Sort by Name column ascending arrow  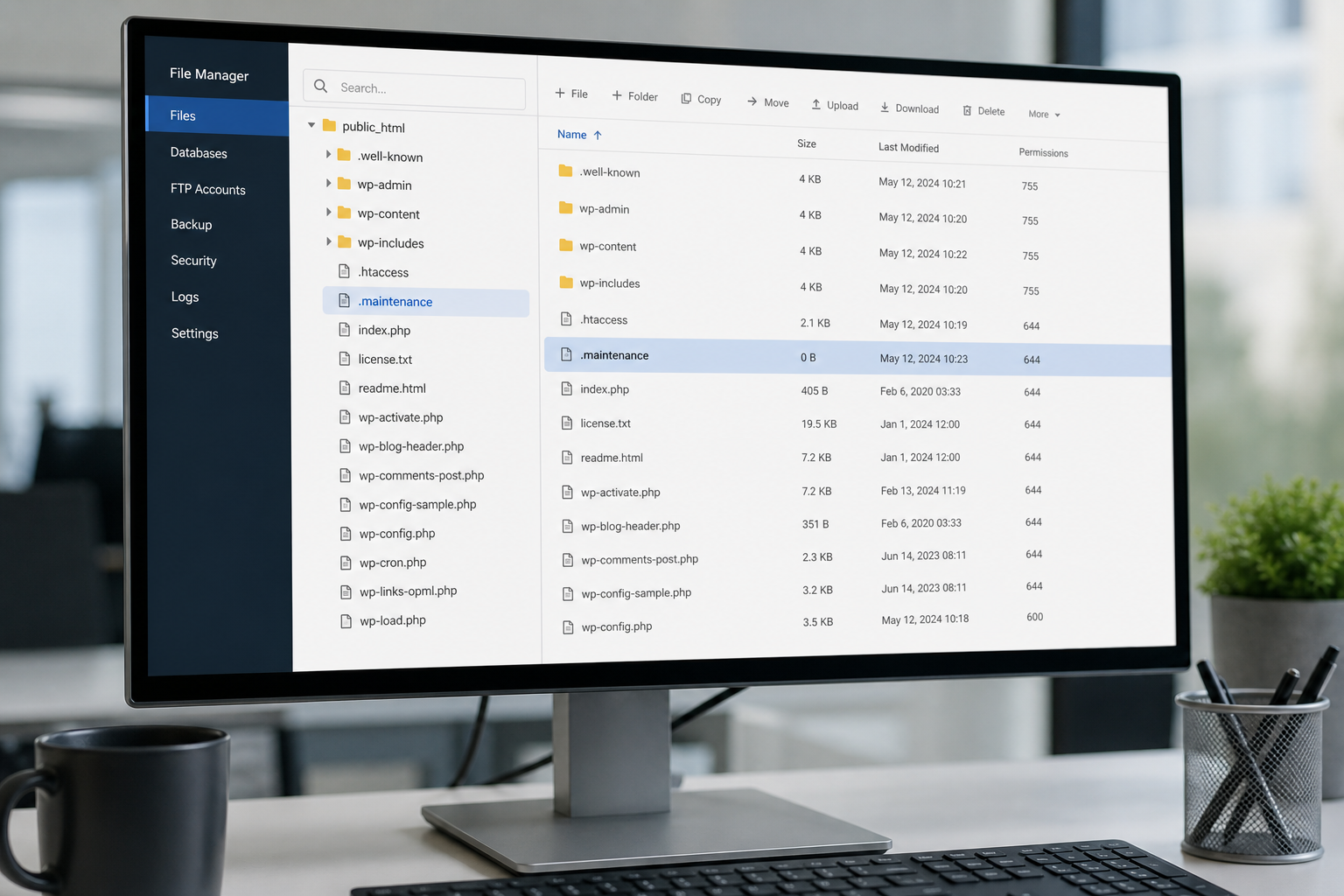pyautogui.click(x=598, y=135)
